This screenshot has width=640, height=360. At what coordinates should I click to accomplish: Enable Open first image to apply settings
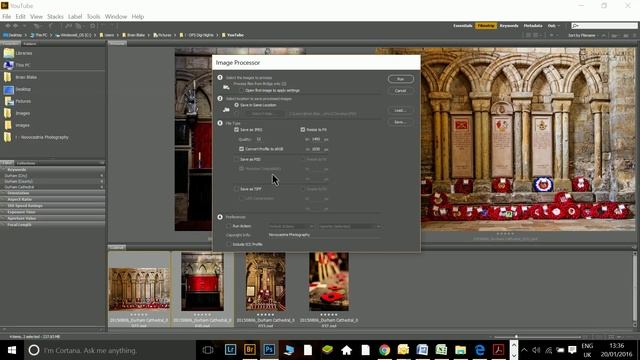pos(241,90)
